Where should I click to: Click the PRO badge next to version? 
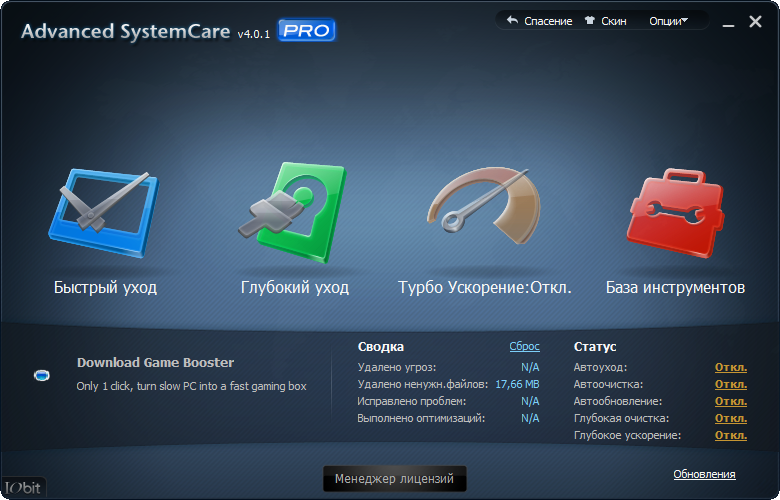coord(306,31)
